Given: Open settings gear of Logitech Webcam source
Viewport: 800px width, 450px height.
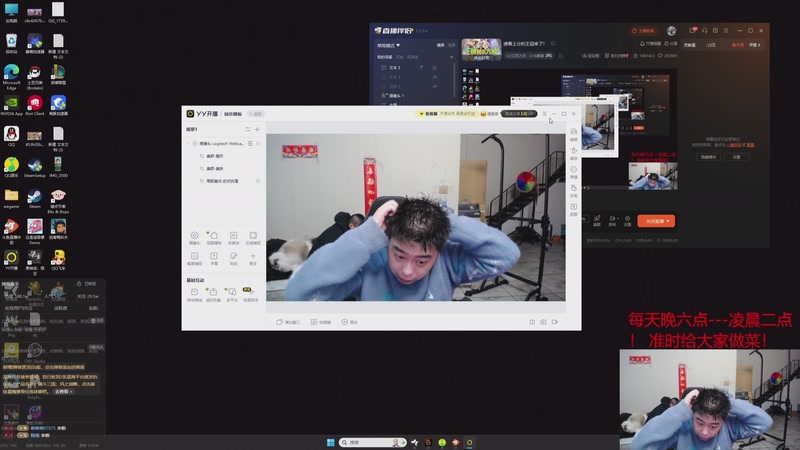Looking at the screenshot, I should [258, 144].
